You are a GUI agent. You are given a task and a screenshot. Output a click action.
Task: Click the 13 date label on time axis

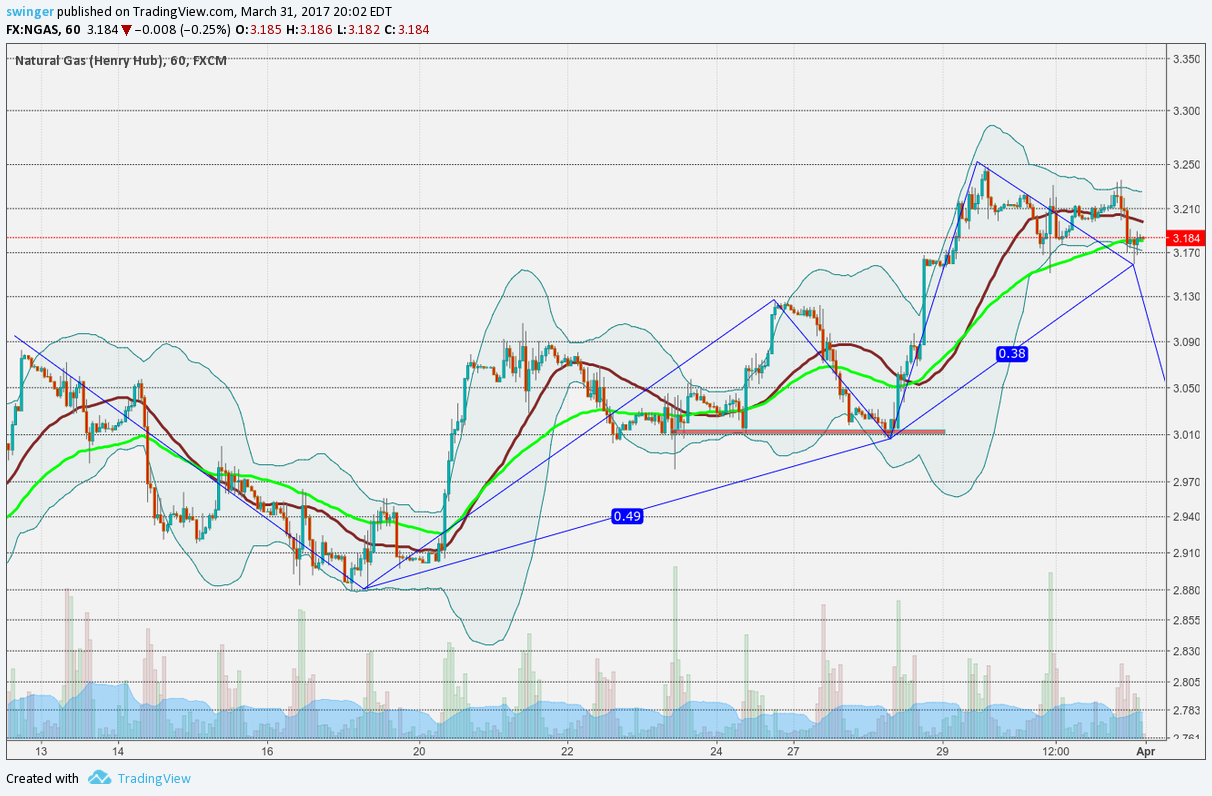tap(41, 751)
